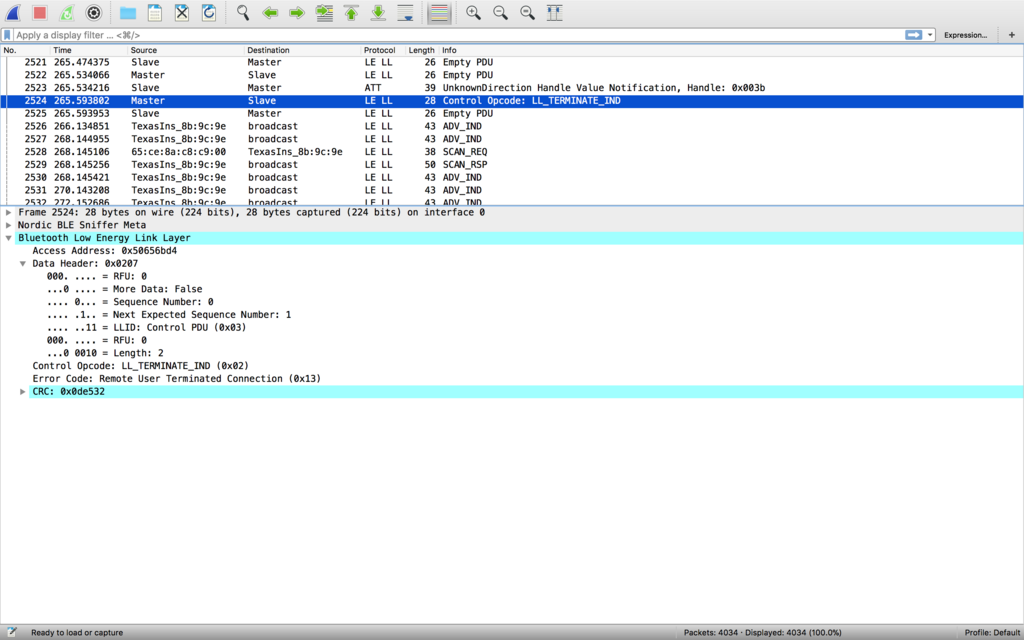This screenshot has height=640, width=1024.
Task: Go back to previous packet
Action: [x=270, y=12]
